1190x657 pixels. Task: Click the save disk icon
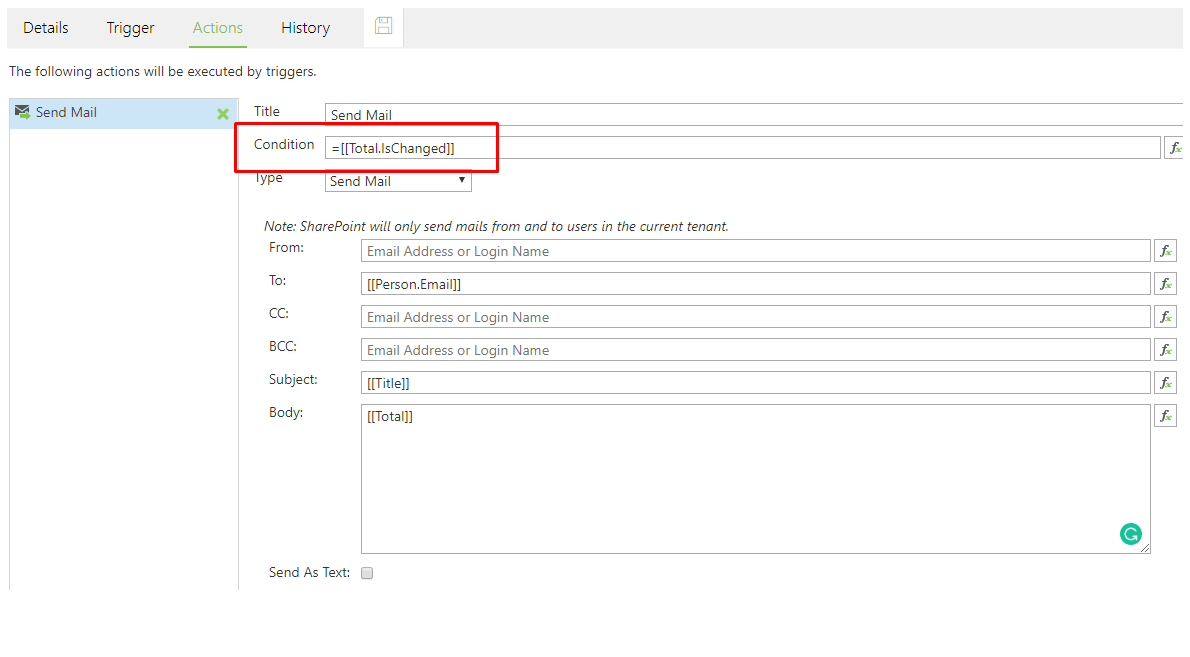[383, 27]
